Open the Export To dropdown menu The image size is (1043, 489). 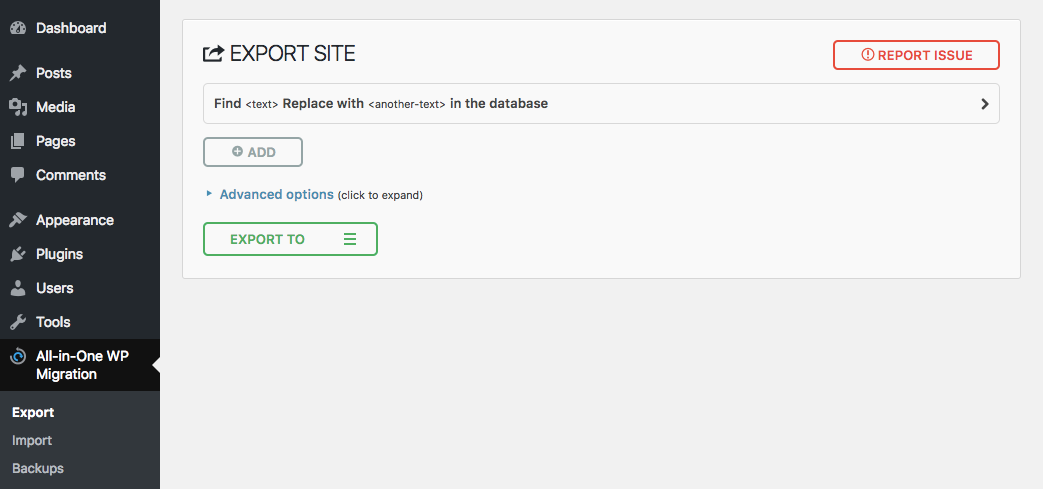click(290, 239)
